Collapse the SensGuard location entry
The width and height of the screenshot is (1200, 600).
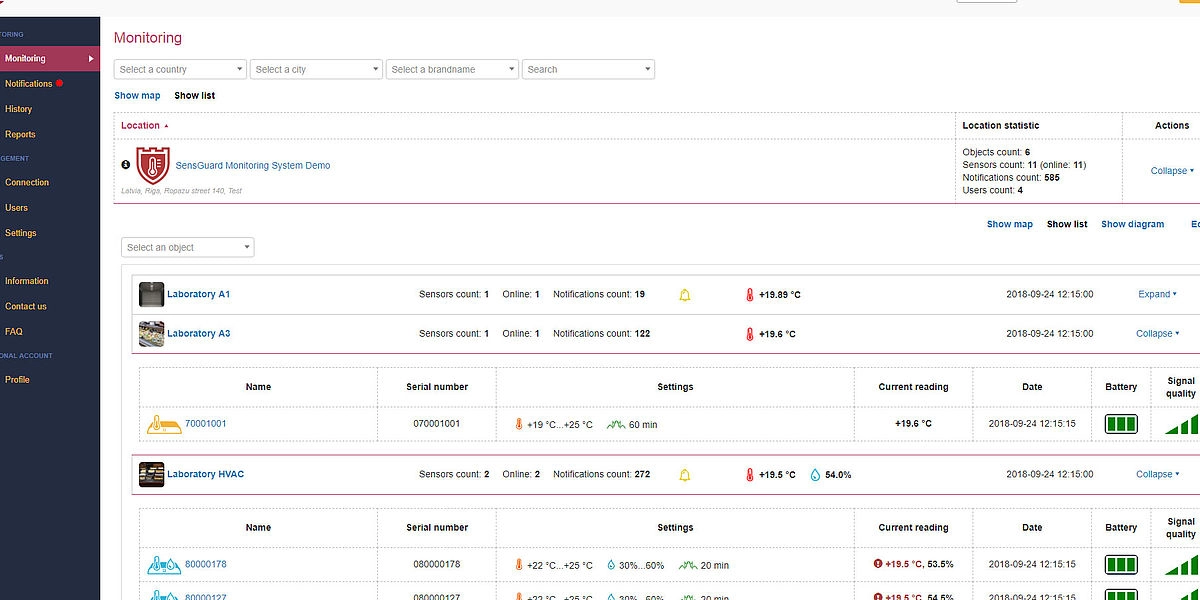[x=1172, y=171]
